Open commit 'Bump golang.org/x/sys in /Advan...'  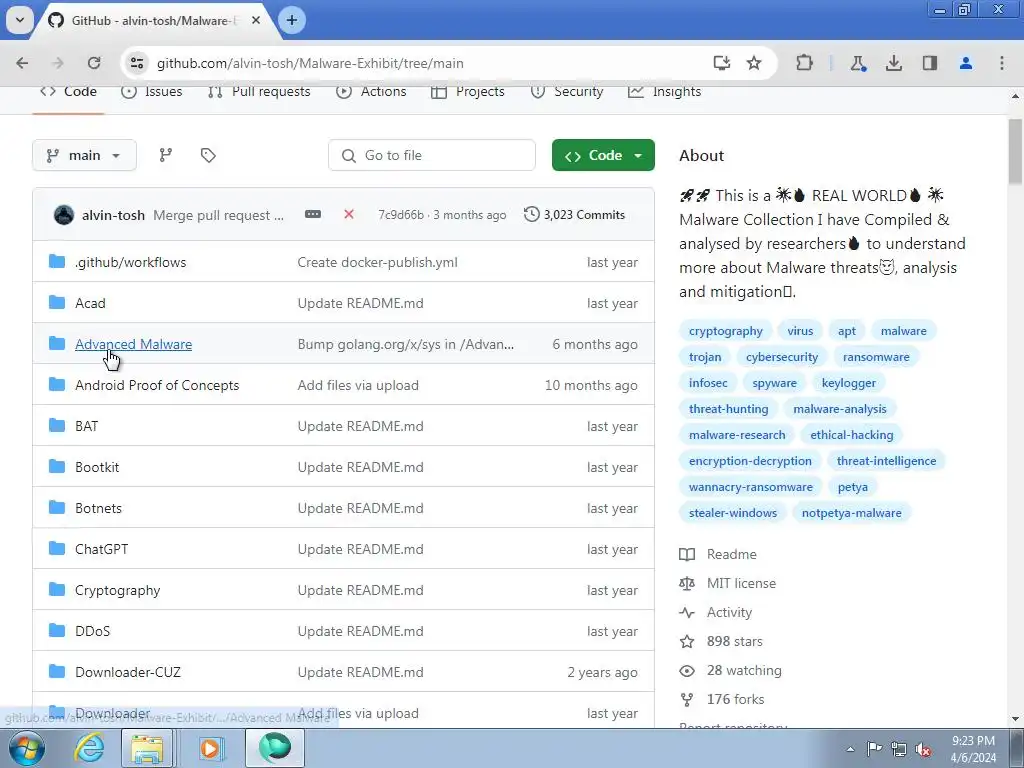pyautogui.click(x=406, y=345)
